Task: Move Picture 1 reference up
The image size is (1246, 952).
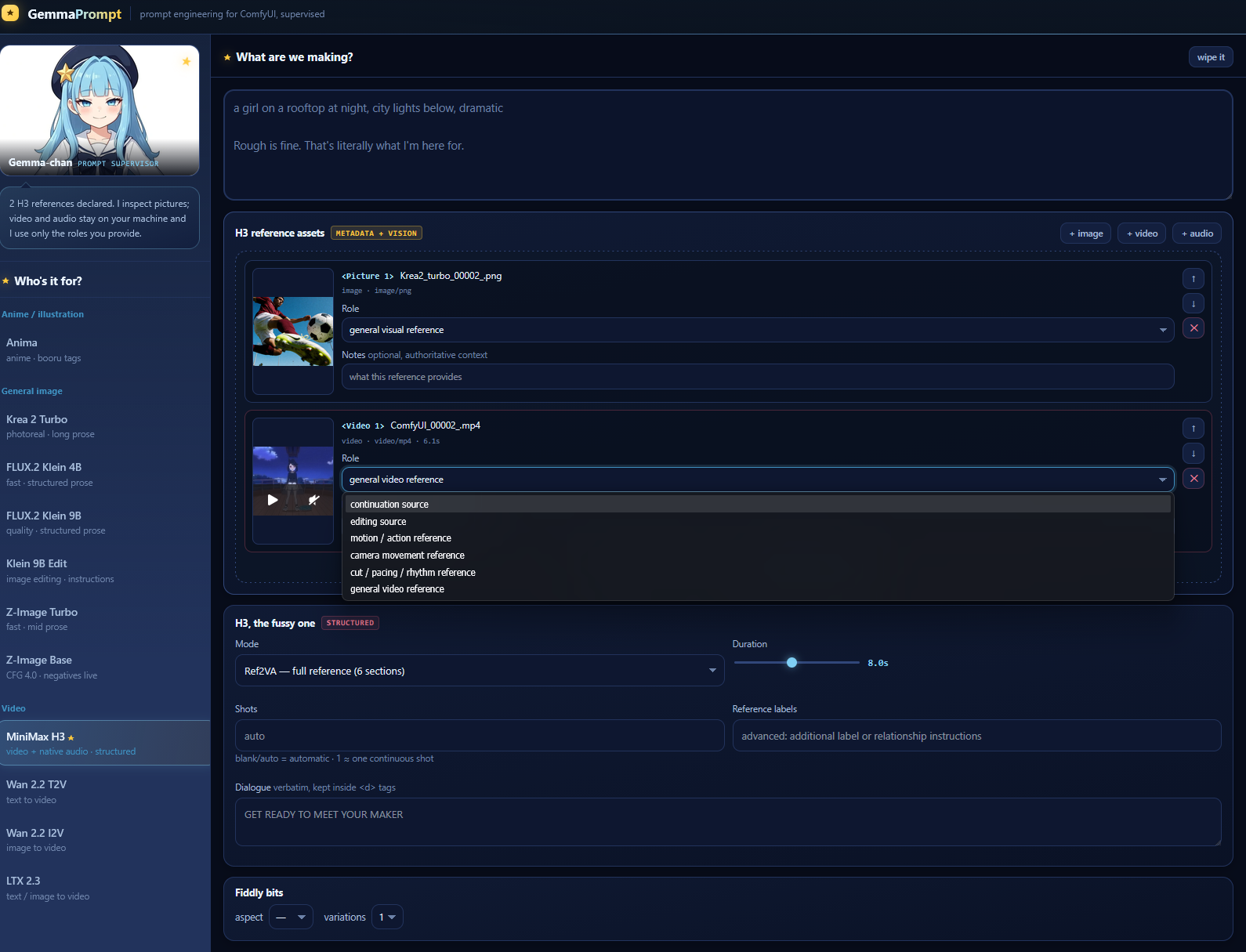Action: pyautogui.click(x=1193, y=278)
